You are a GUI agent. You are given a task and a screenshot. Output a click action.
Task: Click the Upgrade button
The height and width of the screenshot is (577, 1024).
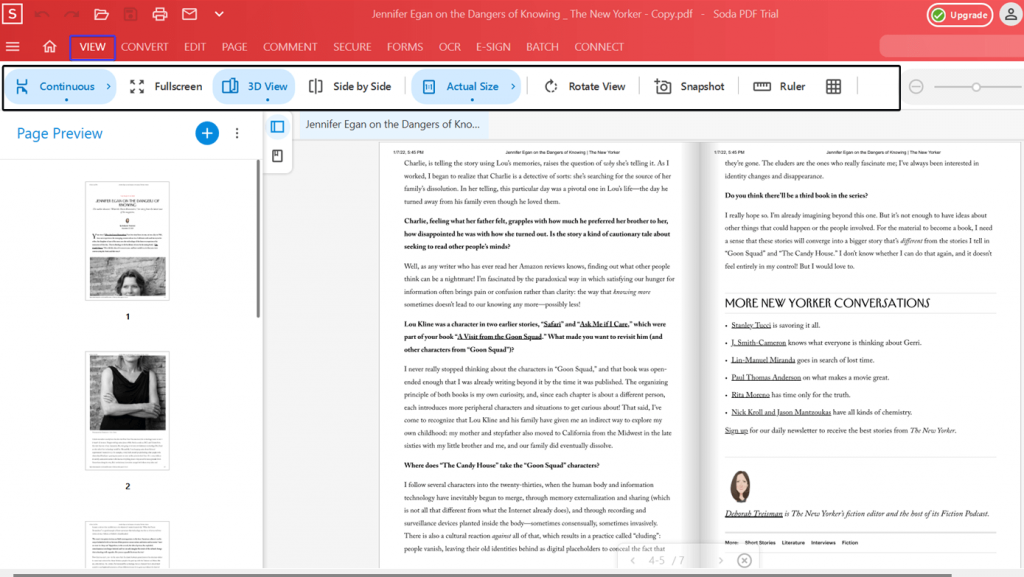coord(960,15)
